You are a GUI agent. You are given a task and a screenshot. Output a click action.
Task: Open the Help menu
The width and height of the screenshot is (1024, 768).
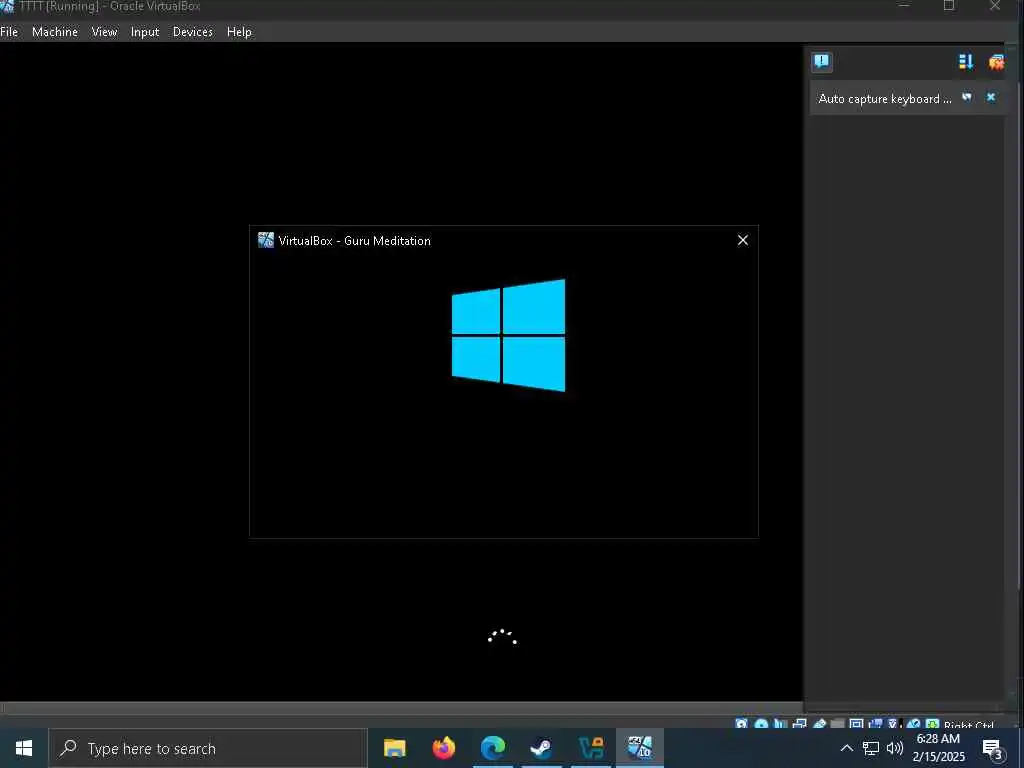[x=239, y=31]
